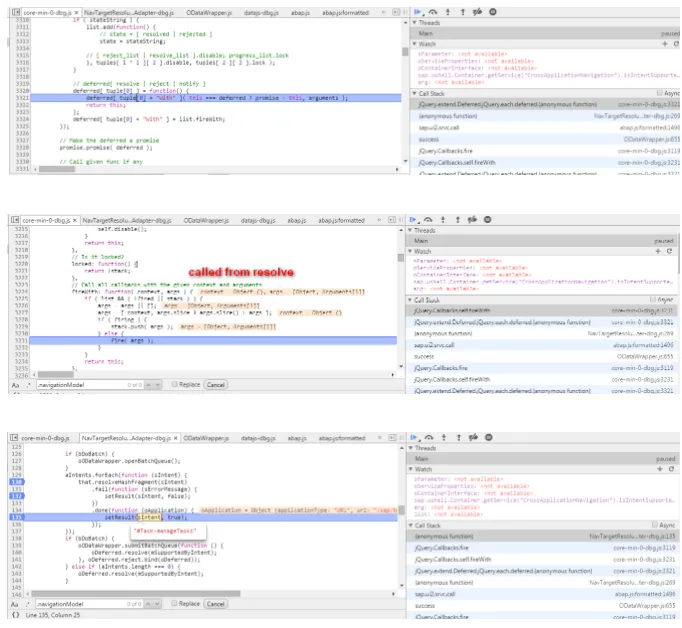The image size is (682, 628).
Task: Toggle match case Aa in middle search bar
Action: [x=15, y=385]
